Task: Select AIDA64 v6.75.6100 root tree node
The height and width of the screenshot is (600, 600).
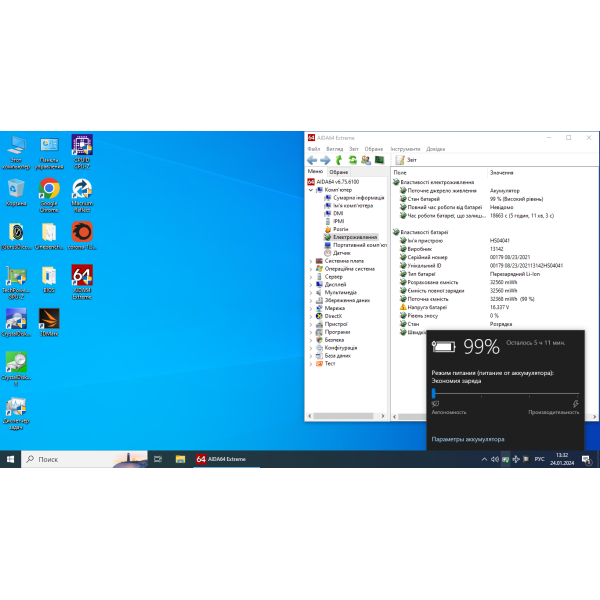Action: coord(333,182)
